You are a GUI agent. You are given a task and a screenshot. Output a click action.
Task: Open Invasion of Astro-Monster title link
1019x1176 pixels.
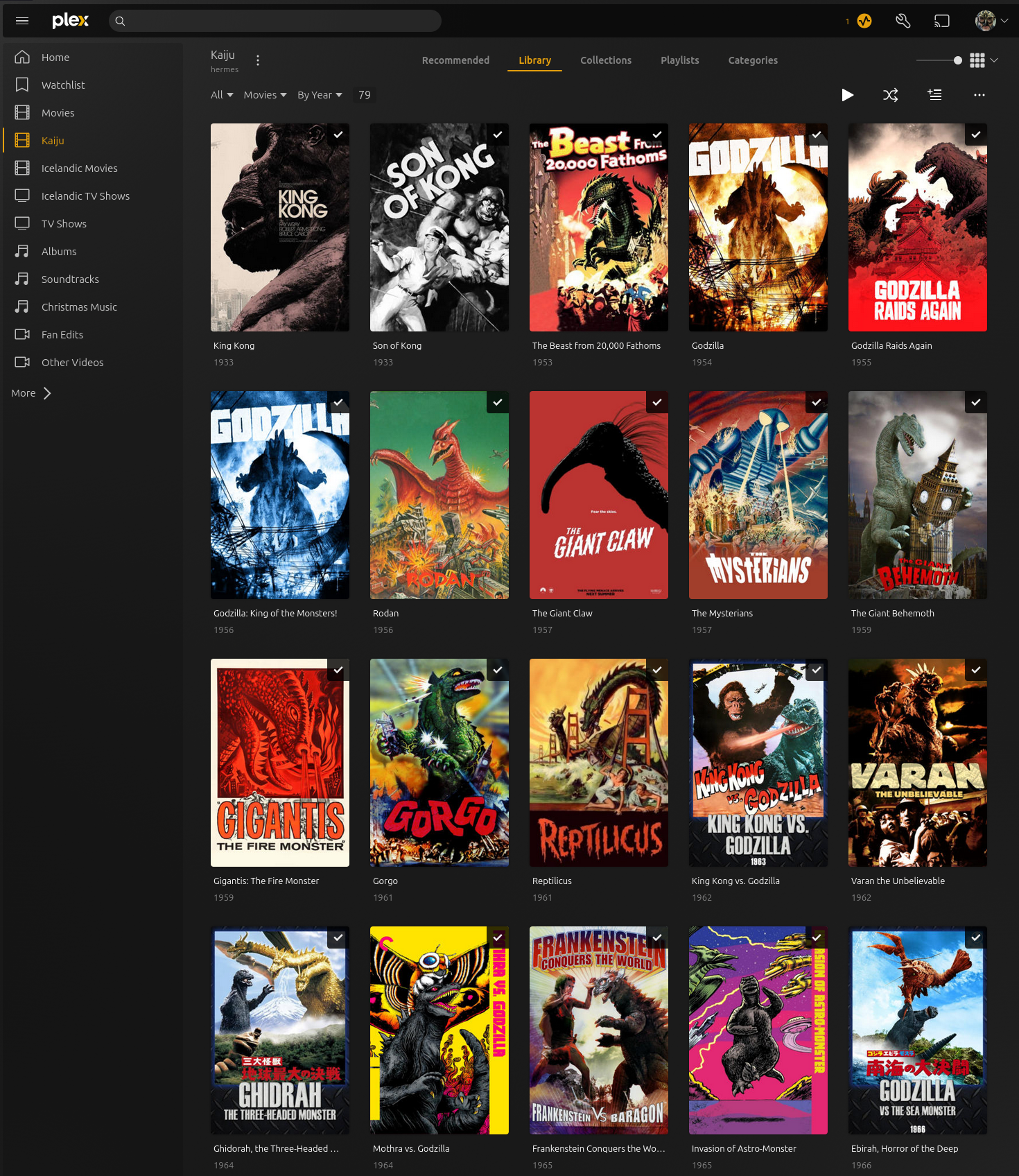744,1148
